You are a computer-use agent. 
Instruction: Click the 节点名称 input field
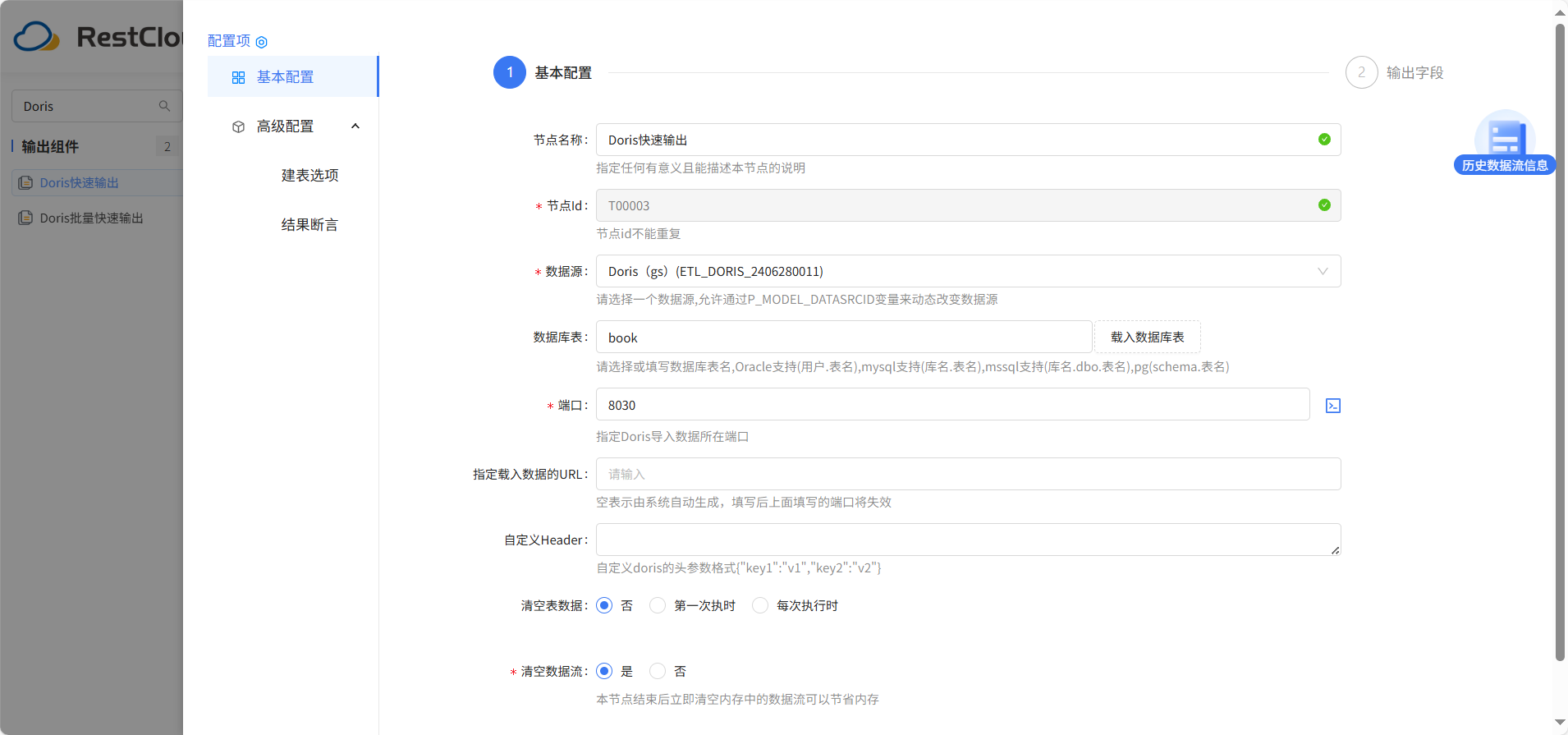[968, 140]
